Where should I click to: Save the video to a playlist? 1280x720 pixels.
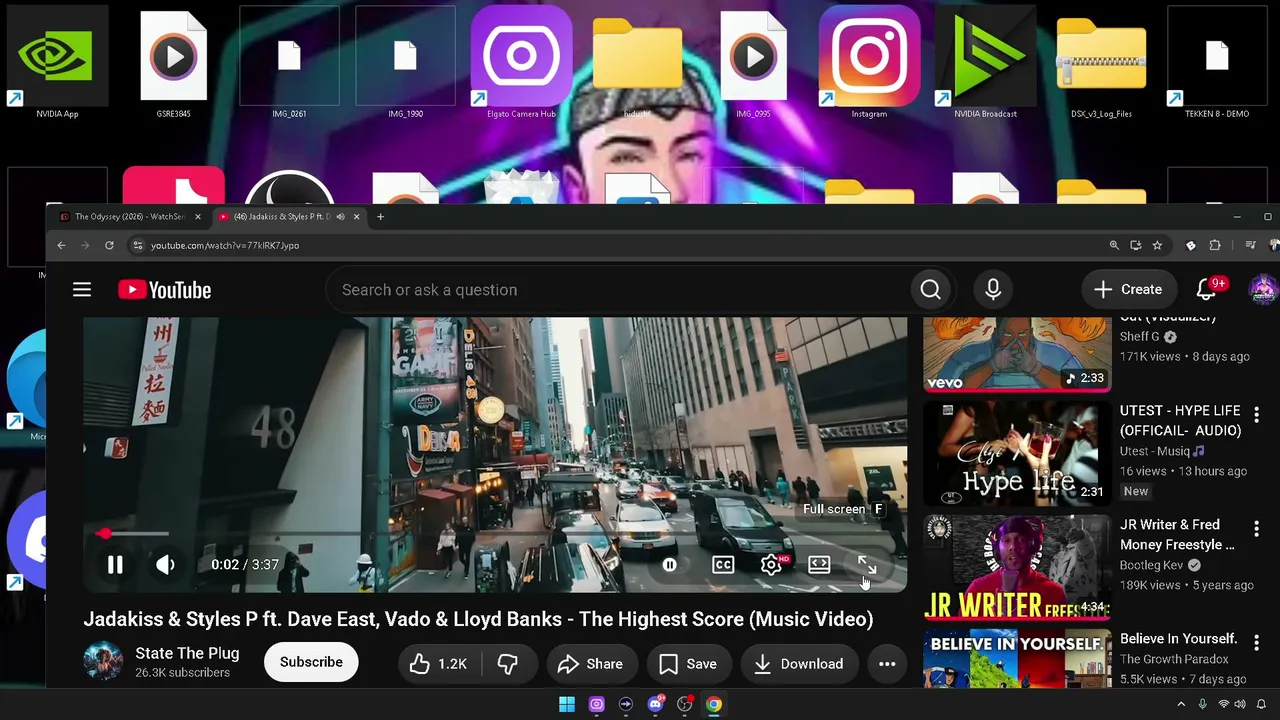pyautogui.click(x=688, y=664)
